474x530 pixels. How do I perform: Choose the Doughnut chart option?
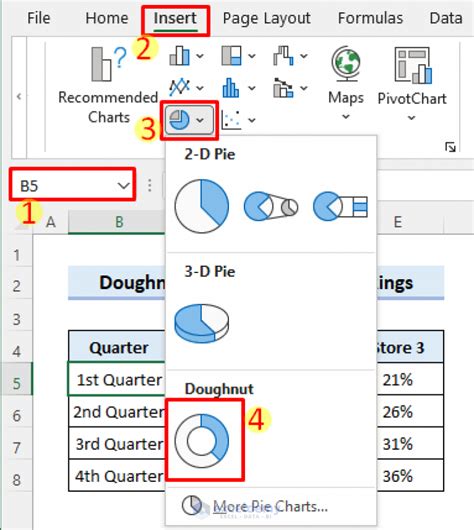[202, 440]
